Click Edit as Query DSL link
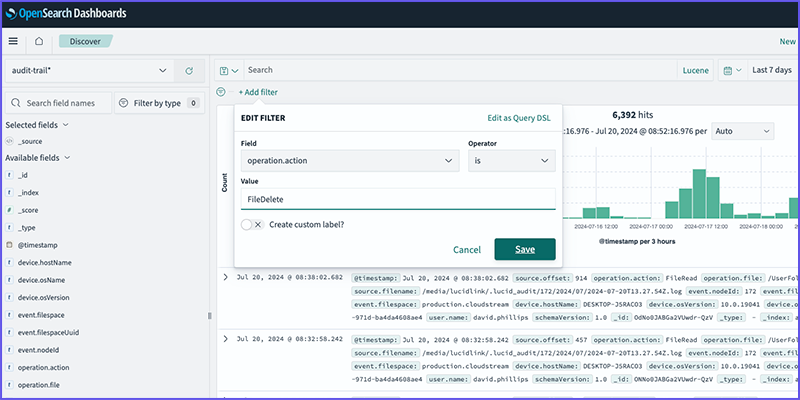This screenshot has height=400, width=800. [x=519, y=118]
